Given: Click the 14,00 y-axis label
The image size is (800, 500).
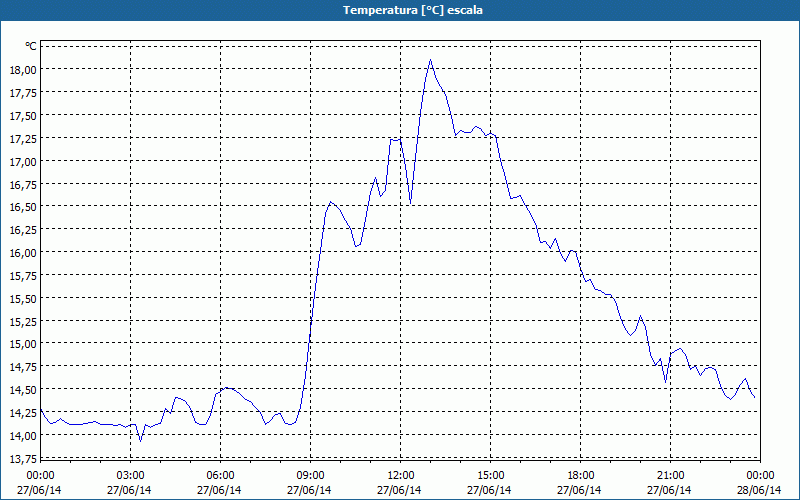Looking at the screenshot, I should coord(23,436).
